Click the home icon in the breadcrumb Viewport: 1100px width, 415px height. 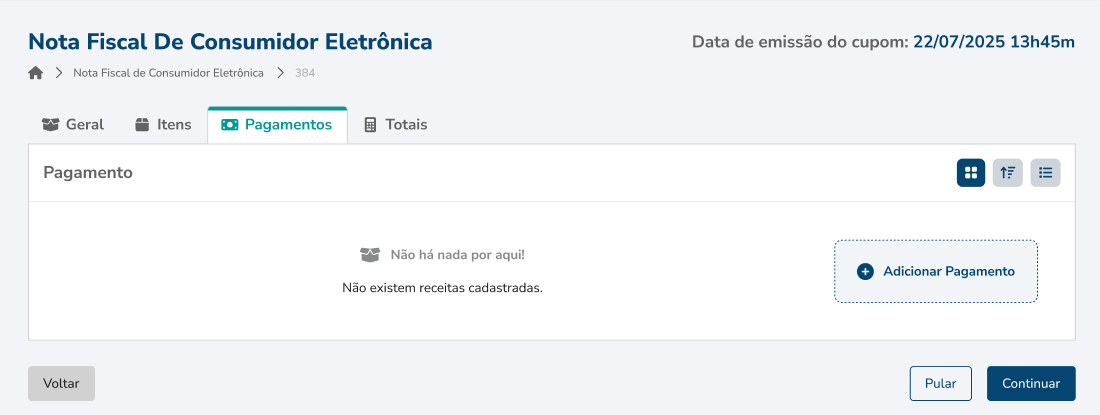36,73
